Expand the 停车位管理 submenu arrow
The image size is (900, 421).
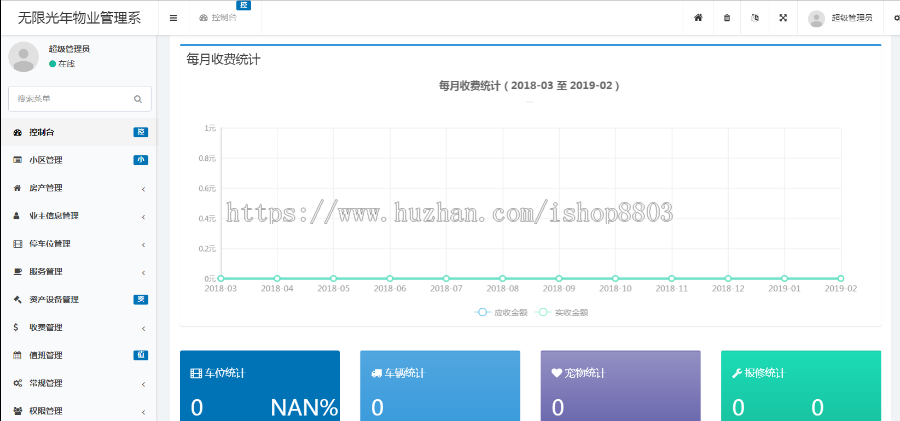[143, 245]
